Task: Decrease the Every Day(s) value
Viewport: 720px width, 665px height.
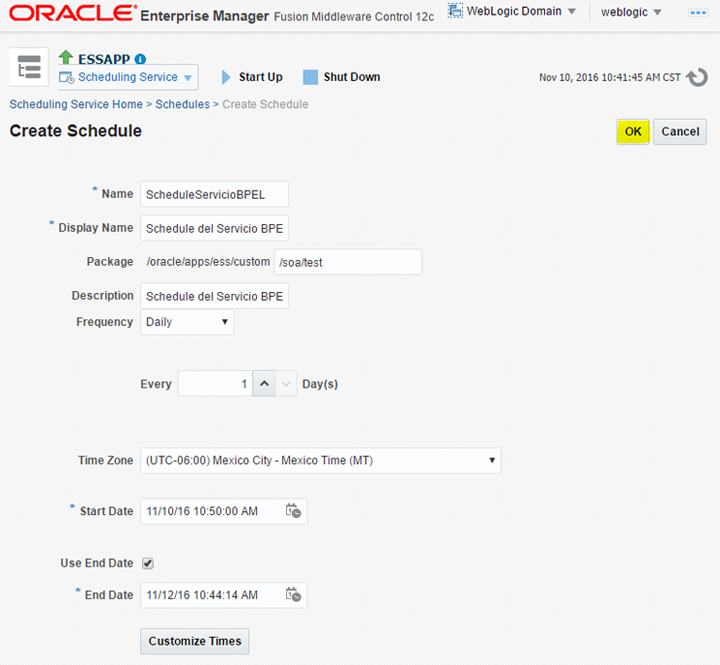Action: coord(286,383)
